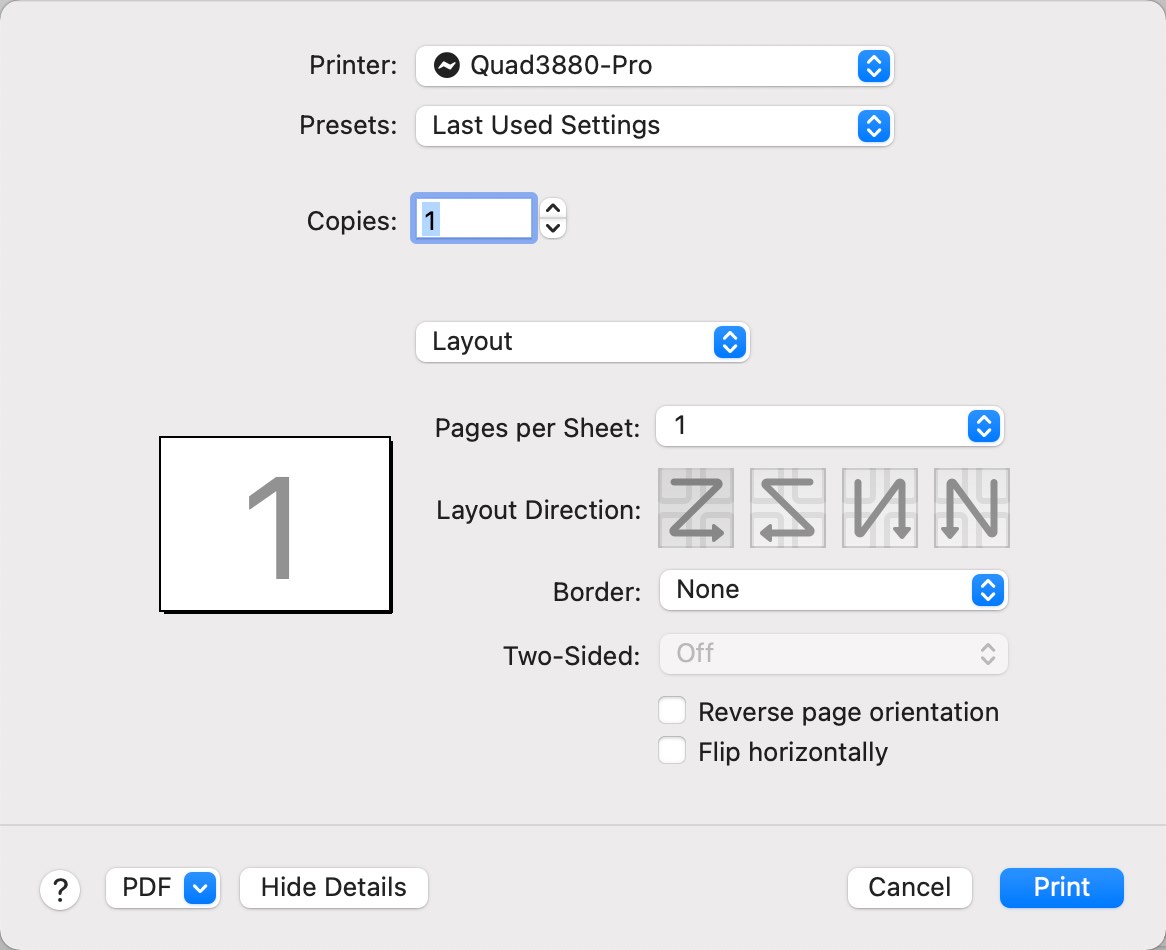Screen dimensions: 1166x950
Task: Click the copies increment up arrow
Action: pos(553,209)
